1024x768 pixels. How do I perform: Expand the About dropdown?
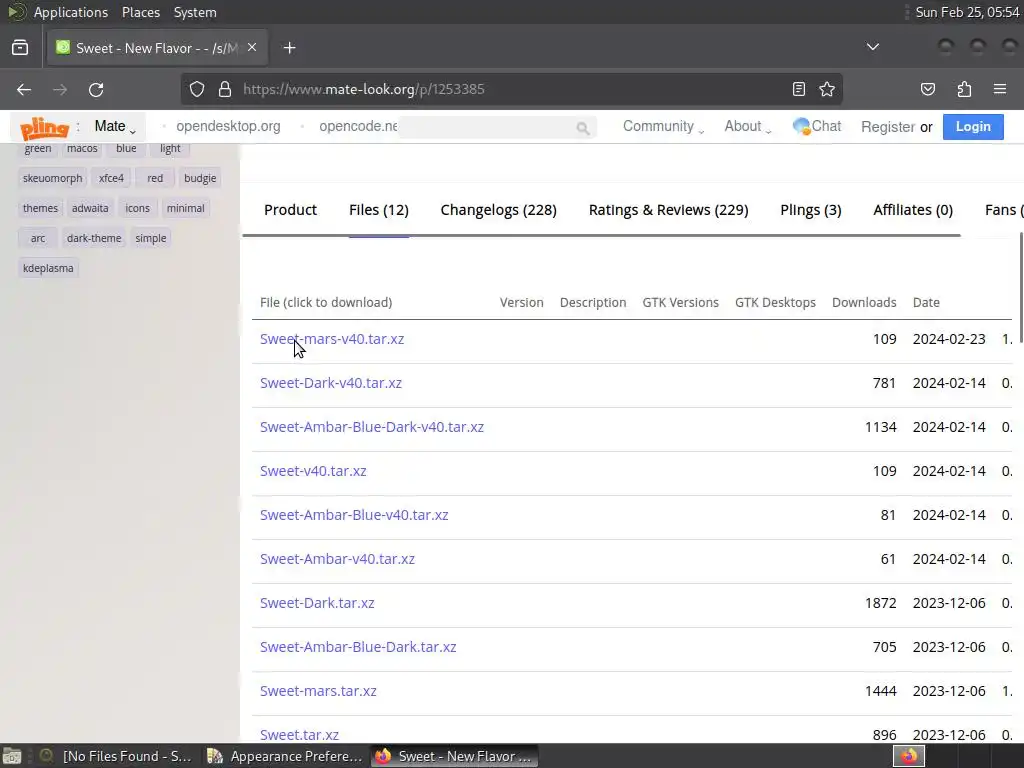click(748, 127)
